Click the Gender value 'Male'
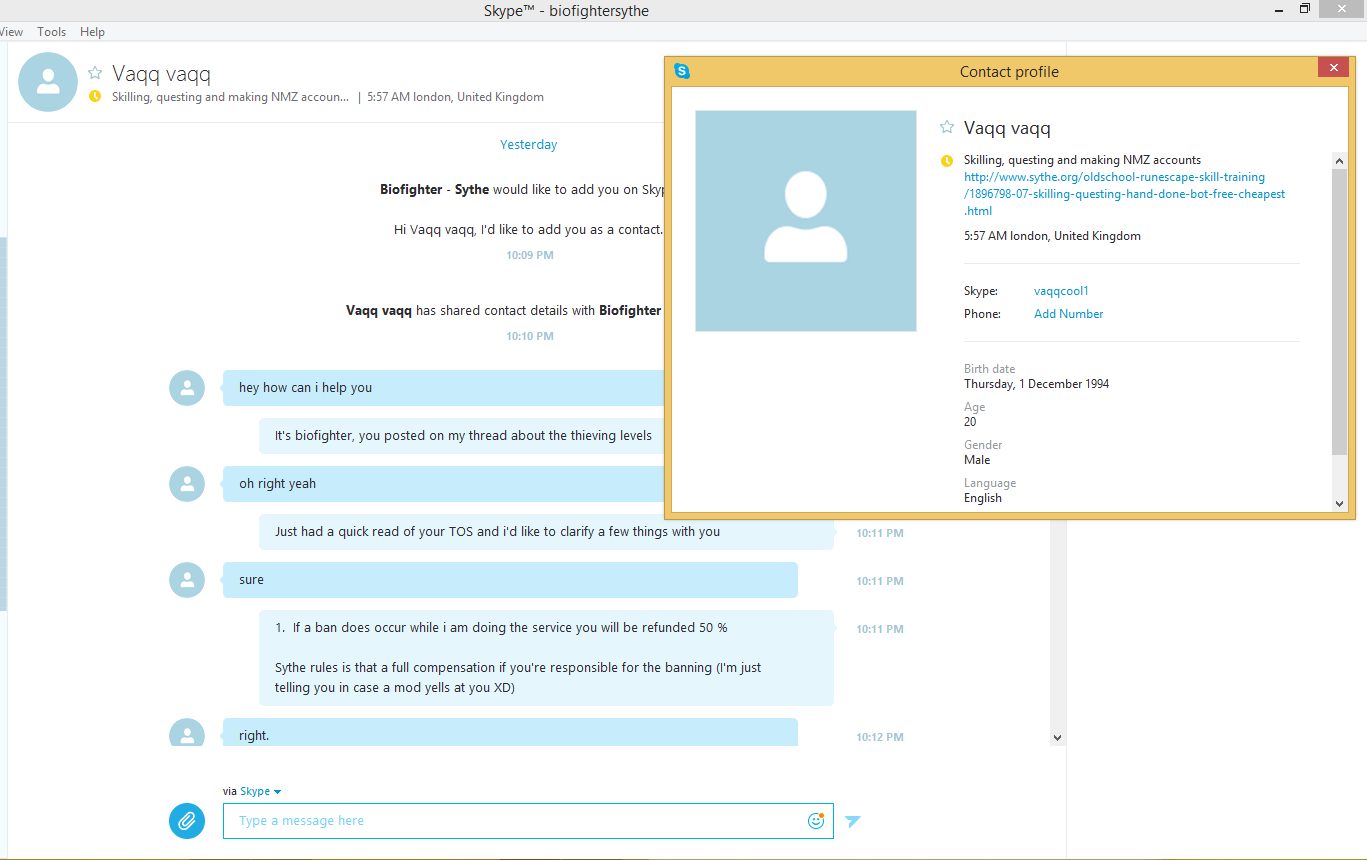This screenshot has width=1367, height=860. tap(977, 460)
